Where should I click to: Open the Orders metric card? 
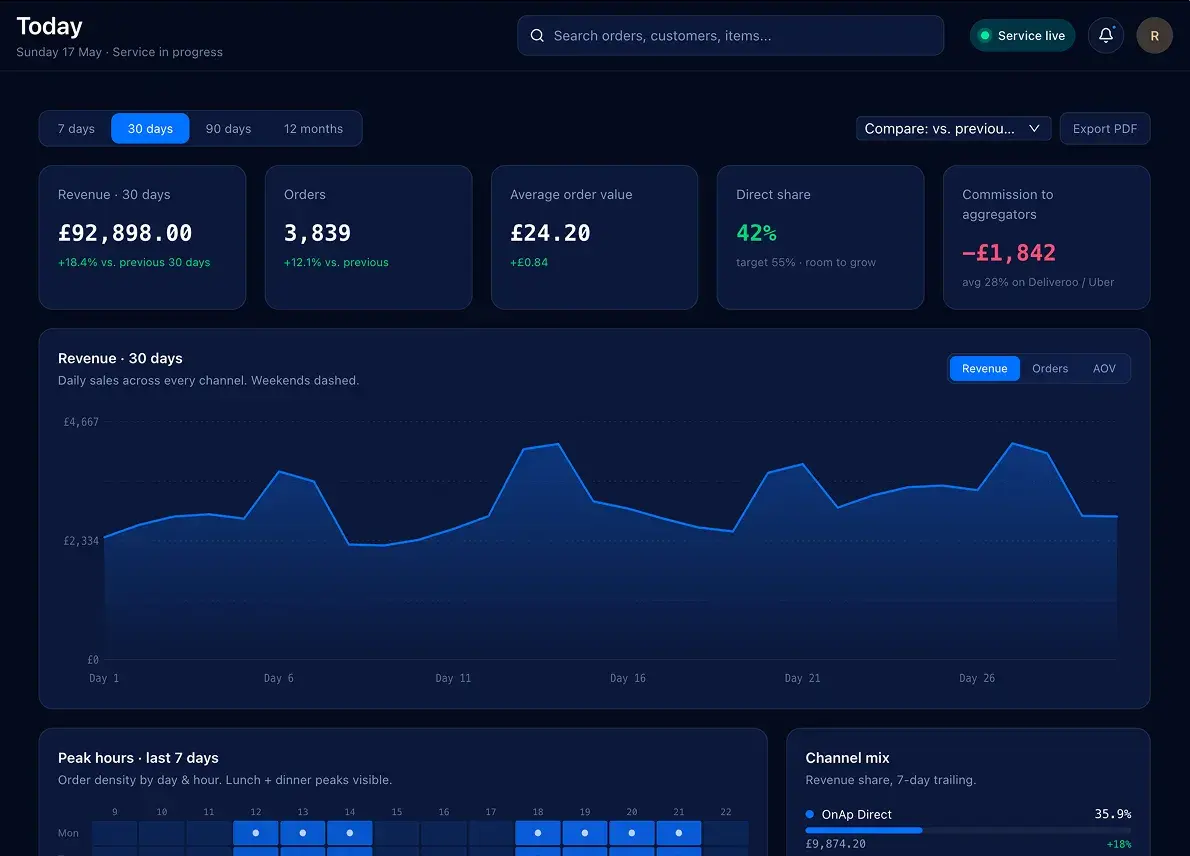click(368, 238)
